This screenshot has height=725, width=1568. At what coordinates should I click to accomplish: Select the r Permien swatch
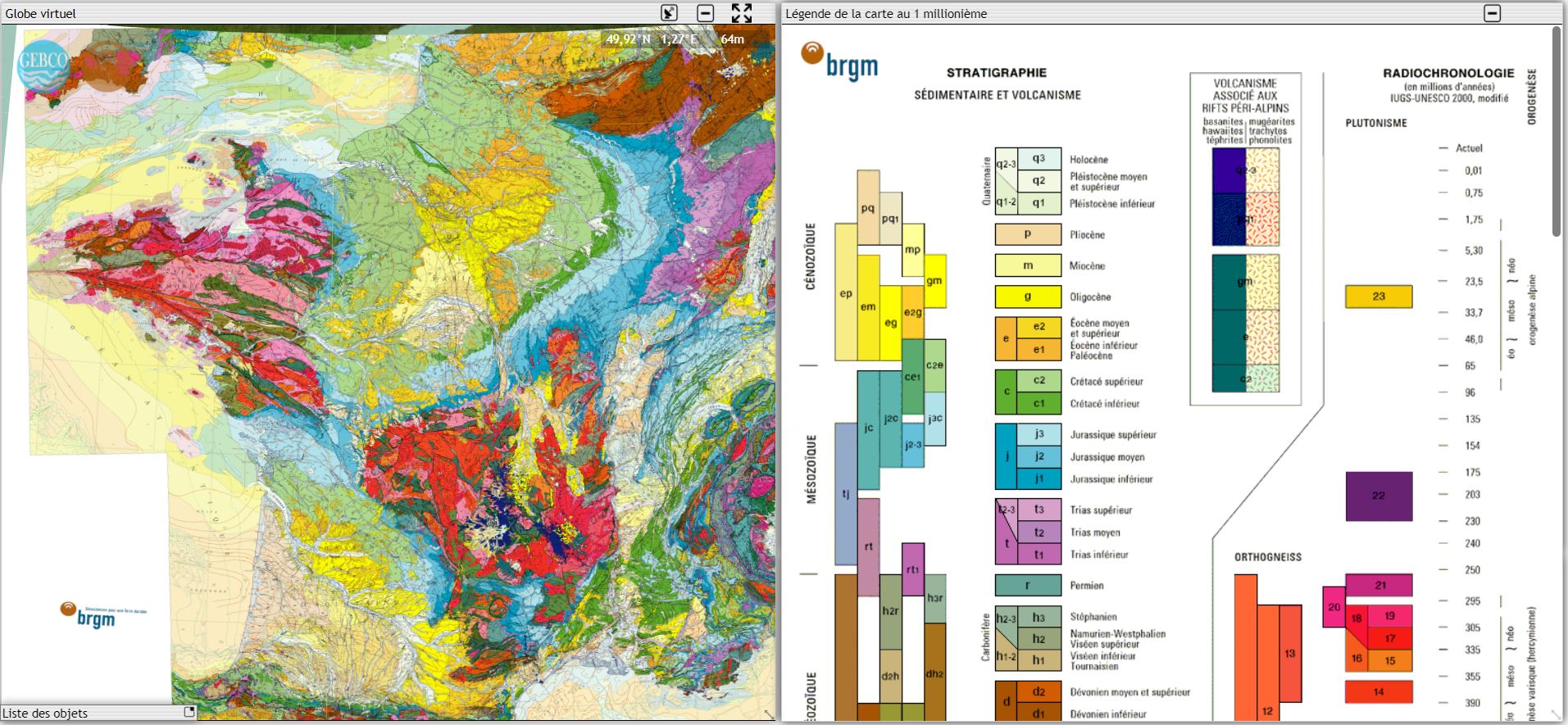tap(1028, 585)
